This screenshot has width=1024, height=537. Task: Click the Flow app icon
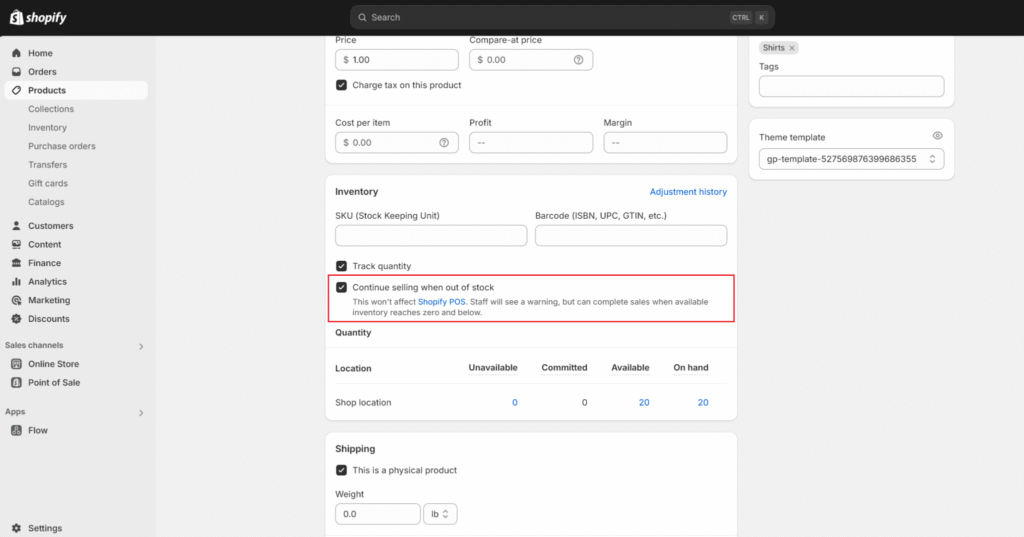click(x=17, y=431)
